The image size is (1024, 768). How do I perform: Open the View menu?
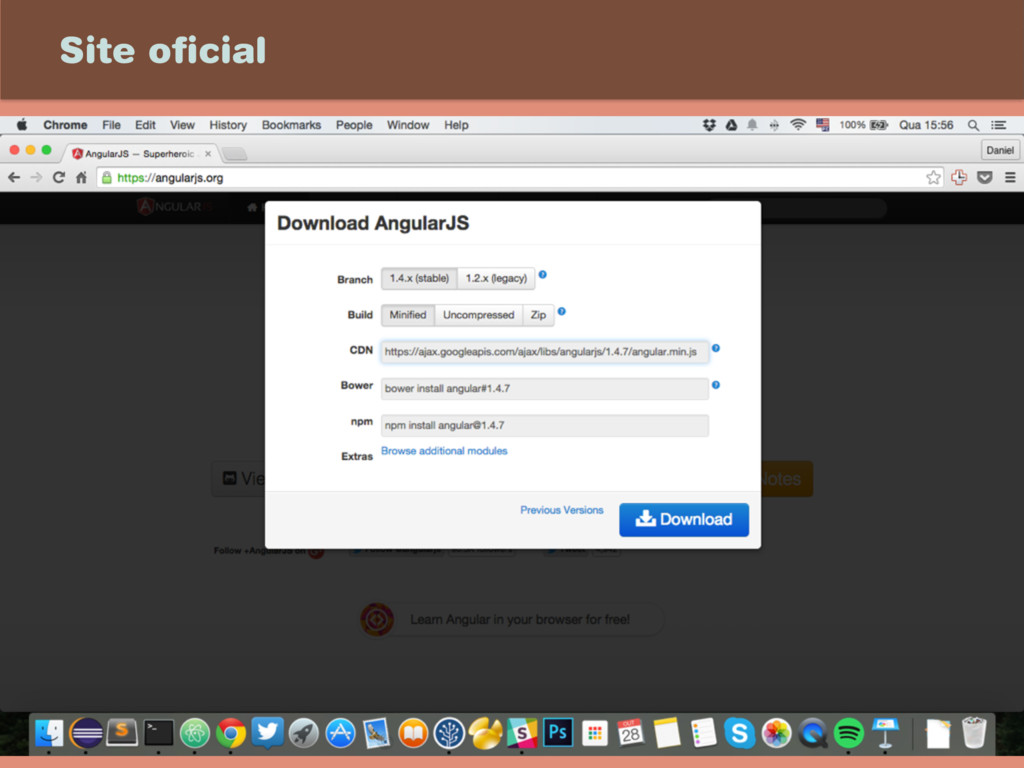pyautogui.click(x=182, y=125)
